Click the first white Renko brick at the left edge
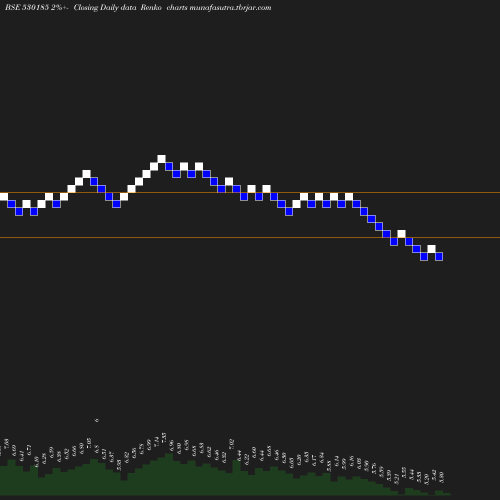 click(4, 196)
